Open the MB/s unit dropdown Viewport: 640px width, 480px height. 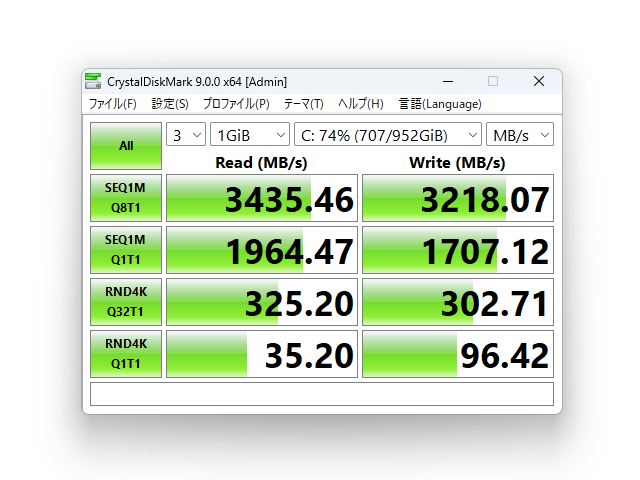[520, 134]
